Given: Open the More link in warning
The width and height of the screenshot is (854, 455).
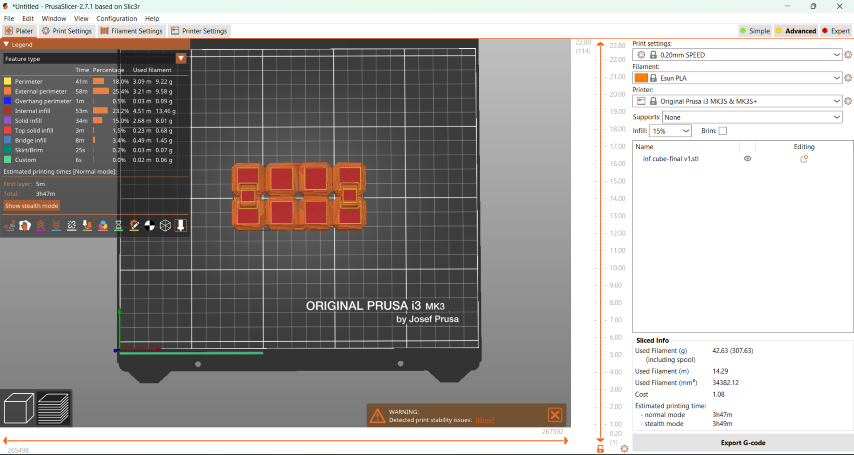Looking at the screenshot, I should point(484,420).
